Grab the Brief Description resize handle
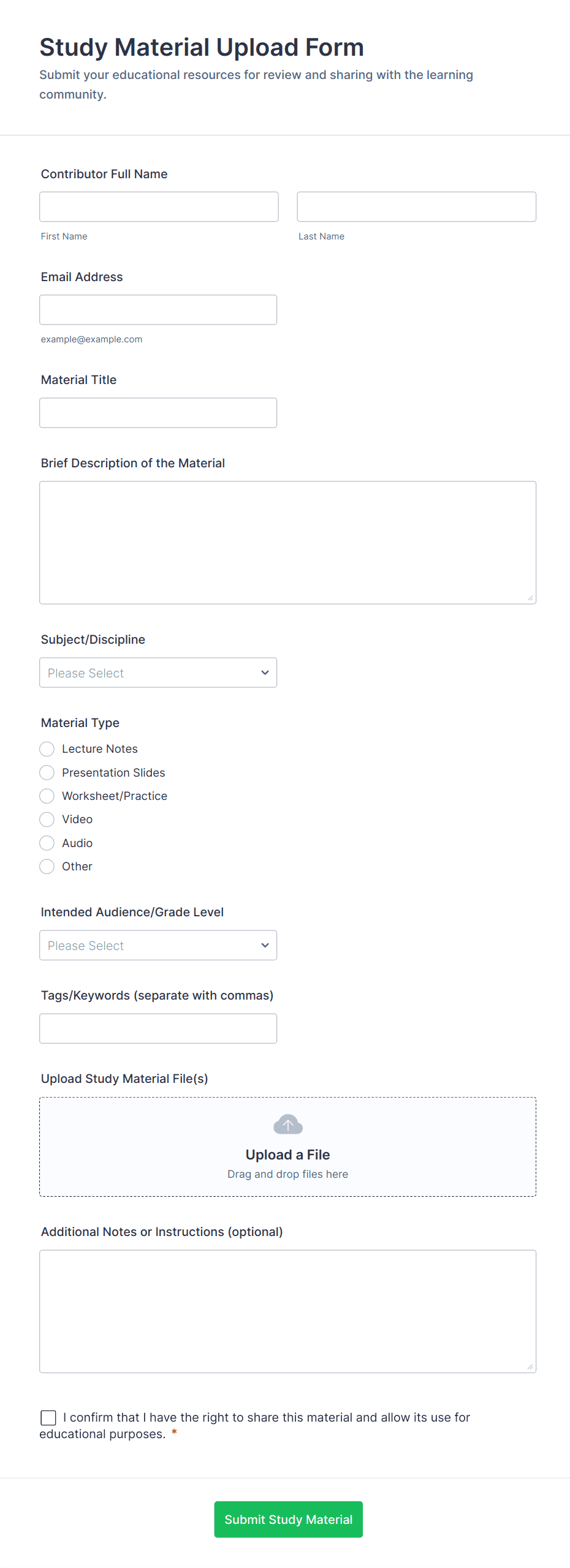This screenshot has height=1568, width=570. click(530, 598)
